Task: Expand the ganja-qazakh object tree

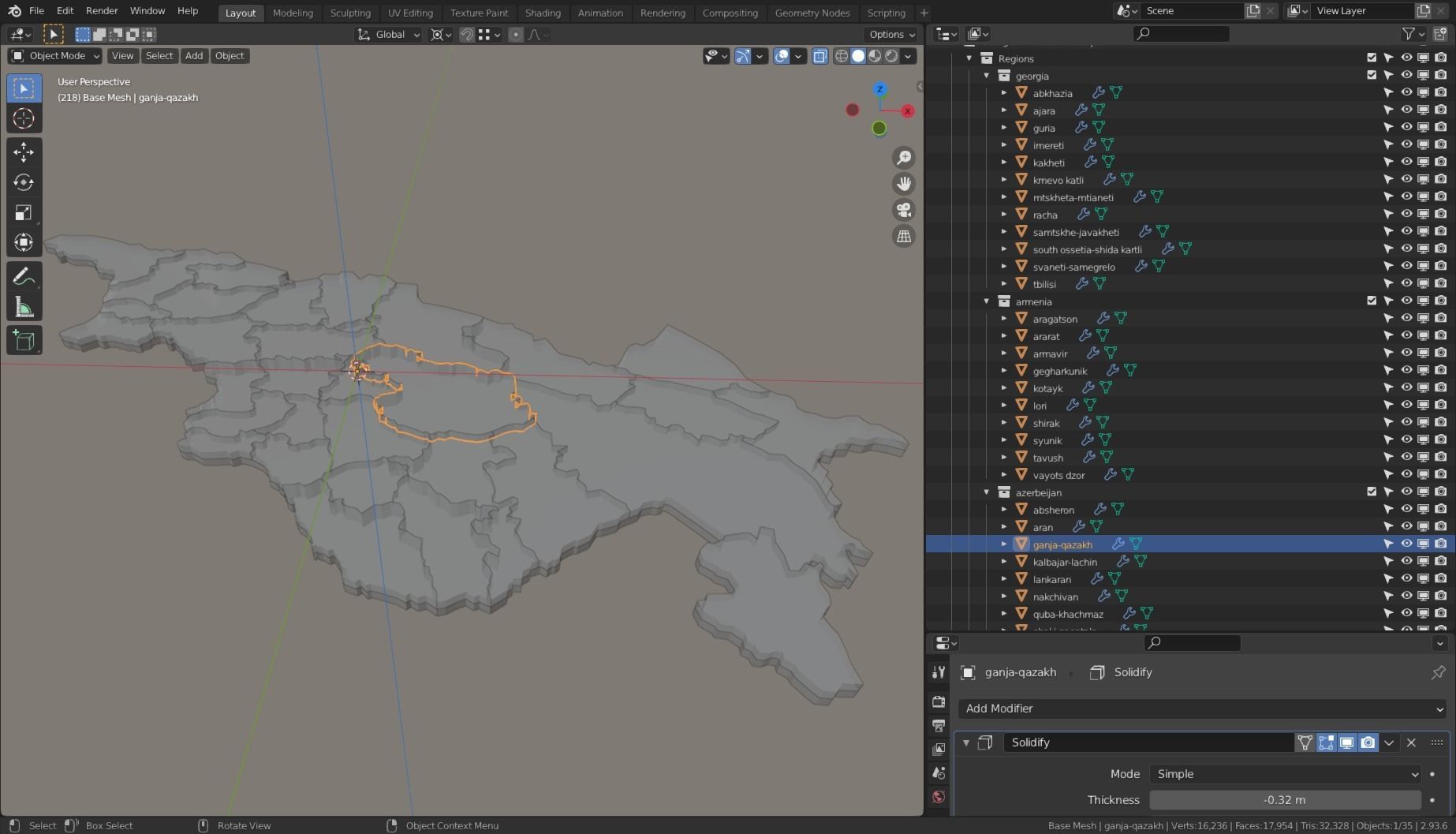Action: coord(1004,544)
